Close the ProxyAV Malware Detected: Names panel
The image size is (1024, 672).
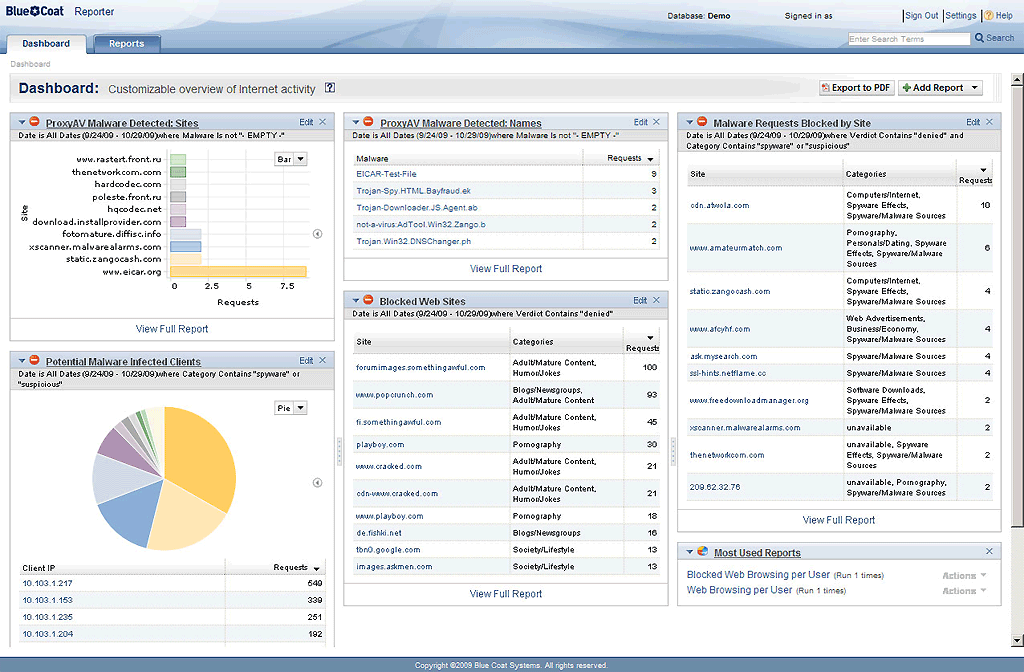[x=656, y=122]
